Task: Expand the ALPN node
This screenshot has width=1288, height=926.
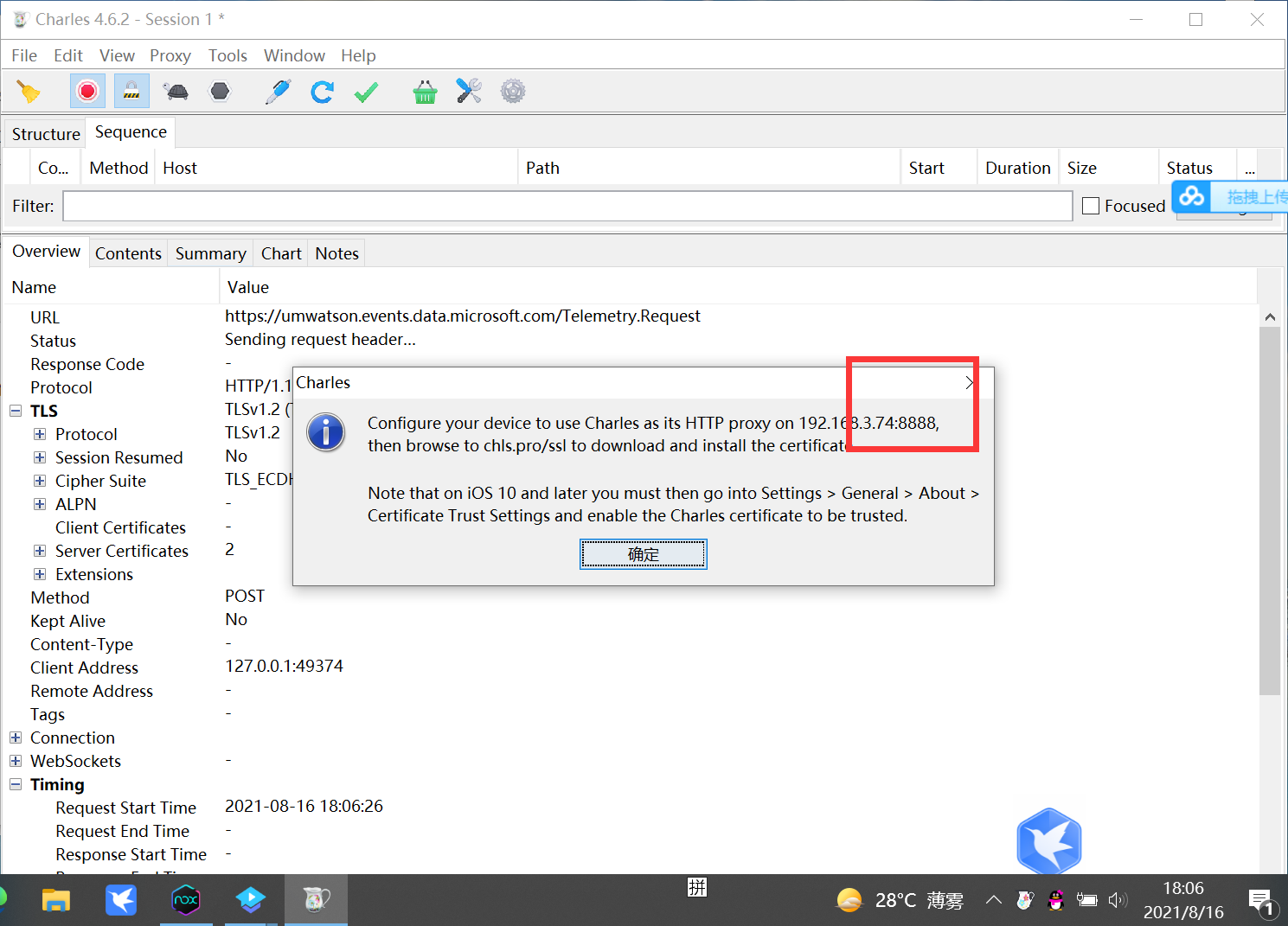Action: tap(40, 504)
